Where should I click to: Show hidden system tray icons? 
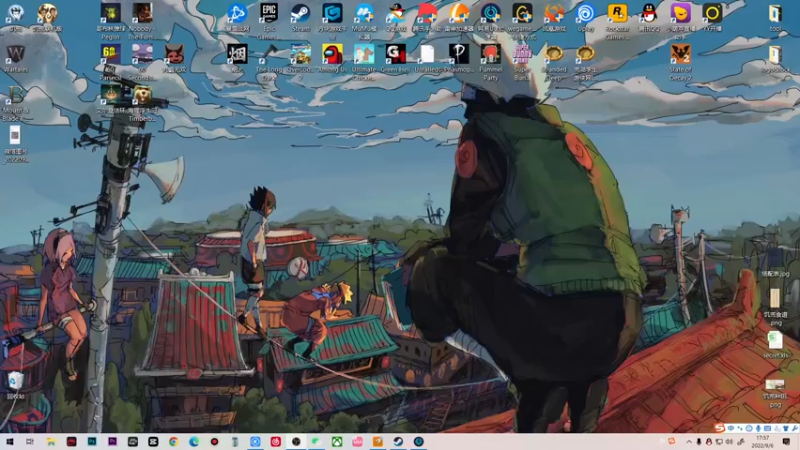point(689,442)
